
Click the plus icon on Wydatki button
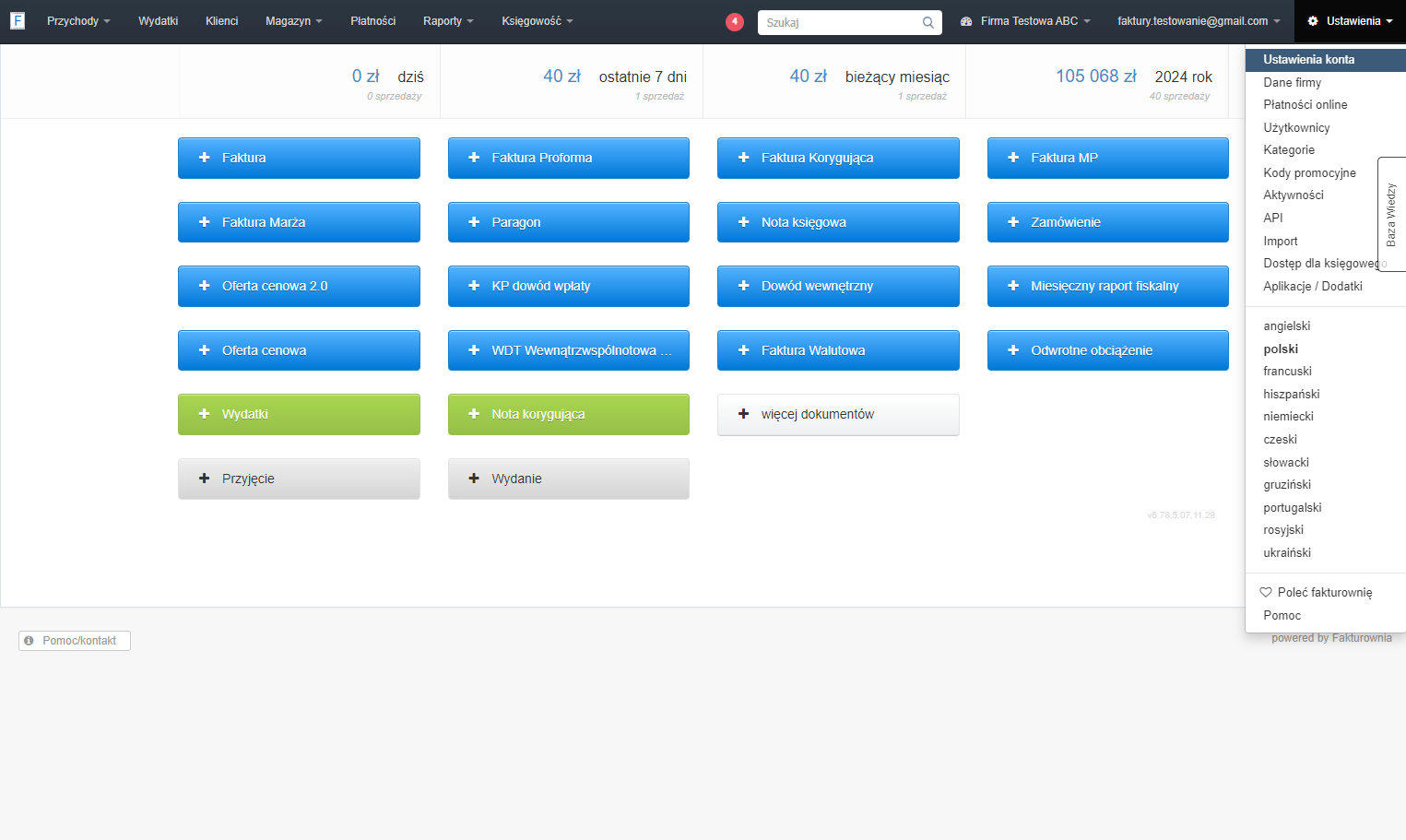click(205, 414)
